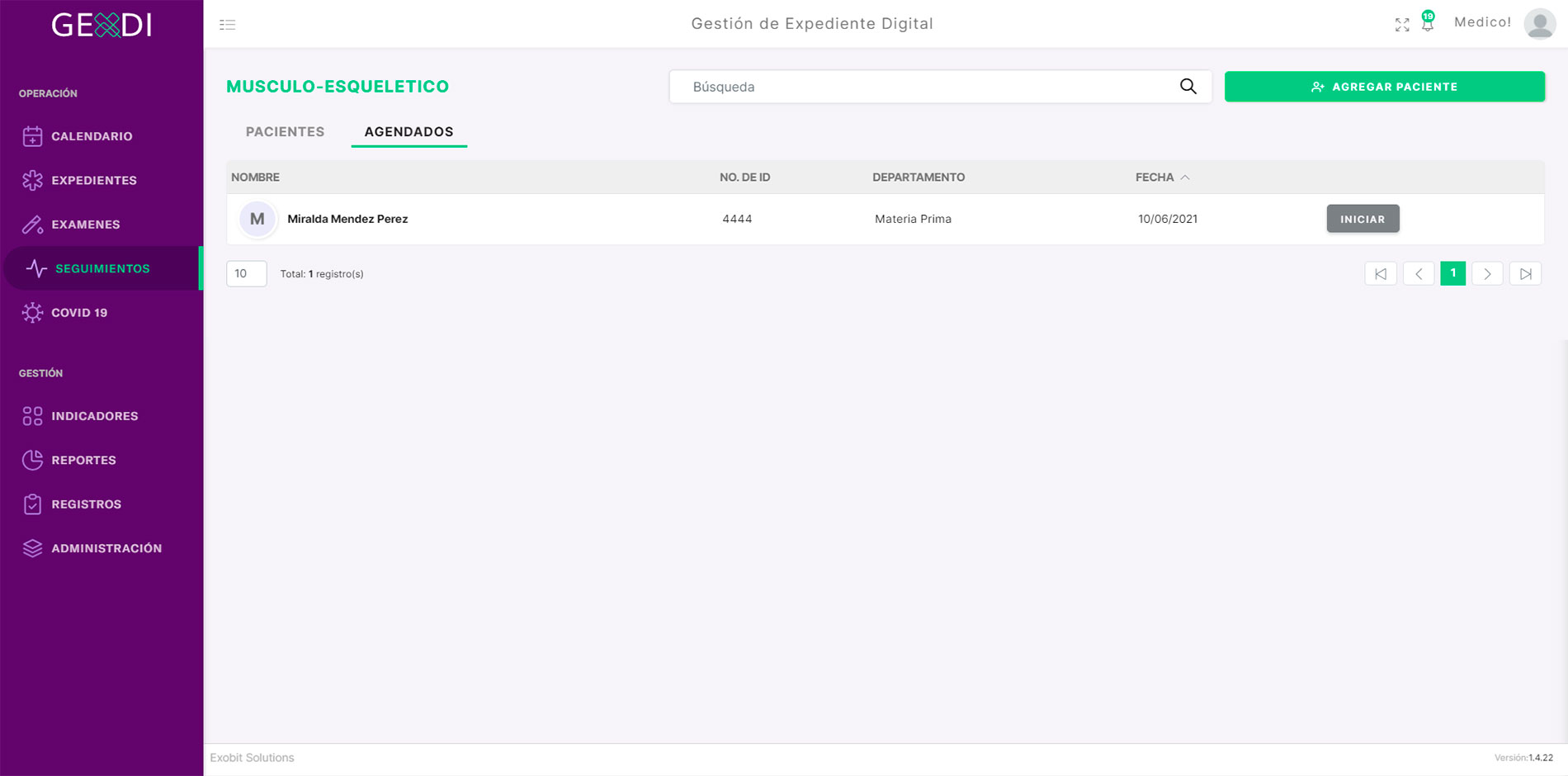Click the Registros clipboard icon
This screenshot has height=776, width=1568.
tap(32, 504)
